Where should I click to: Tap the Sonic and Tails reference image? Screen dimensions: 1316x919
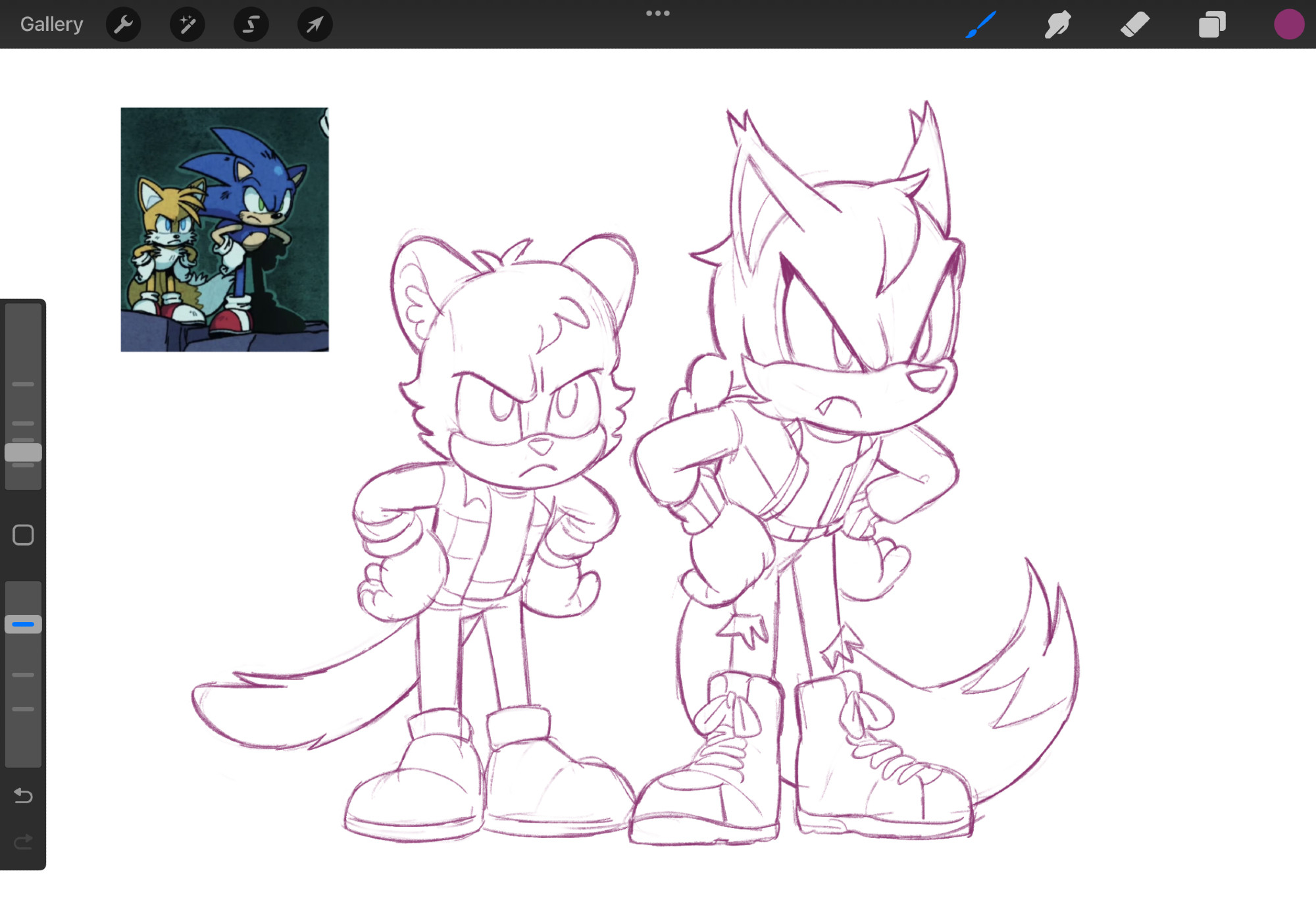point(224,230)
